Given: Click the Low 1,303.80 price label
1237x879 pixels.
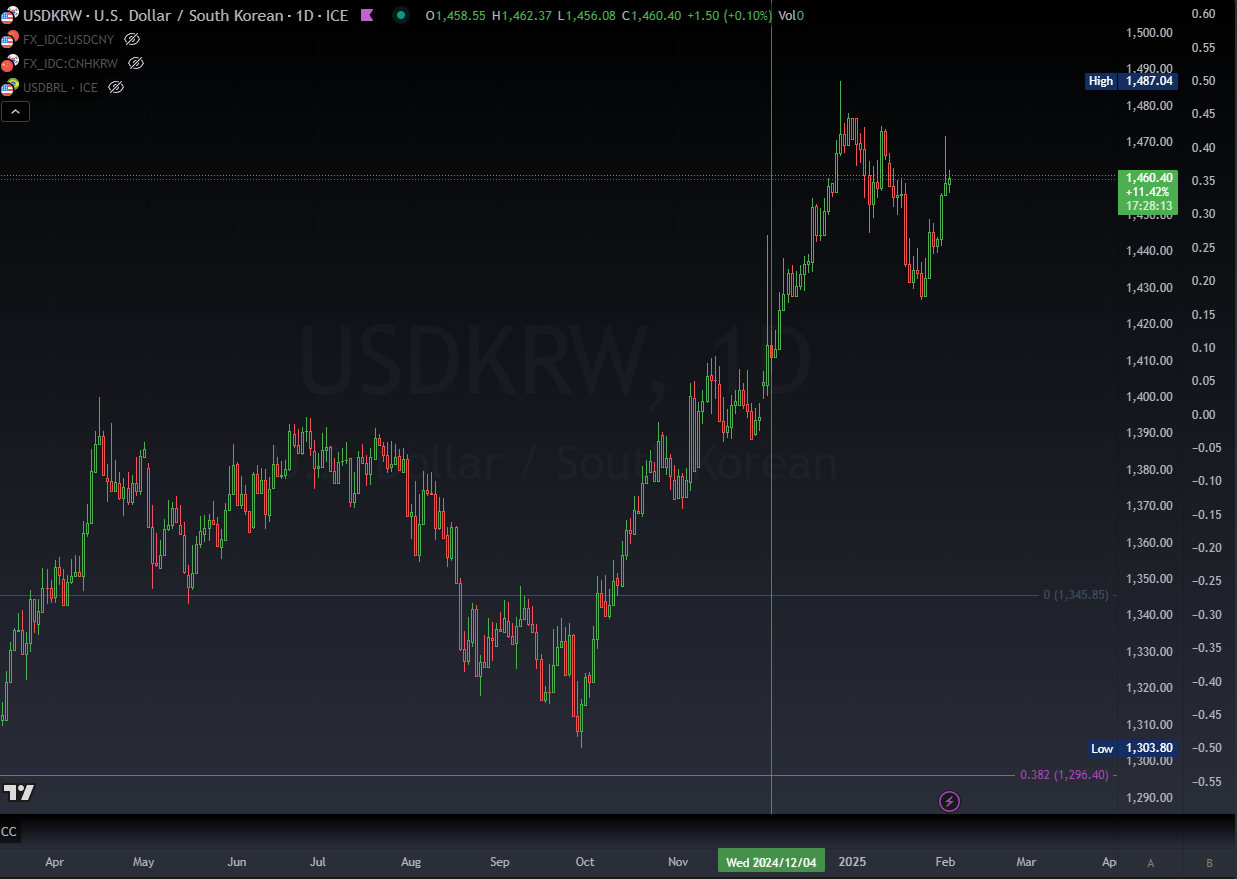Looking at the screenshot, I should (1132, 748).
